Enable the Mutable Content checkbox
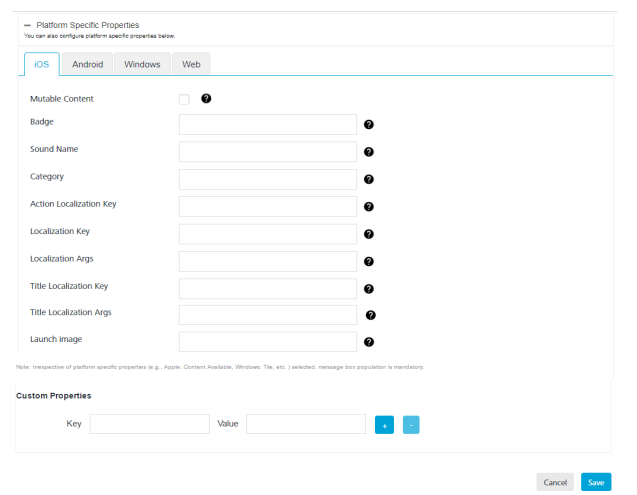This screenshot has height=495, width=637. coord(184,99)
